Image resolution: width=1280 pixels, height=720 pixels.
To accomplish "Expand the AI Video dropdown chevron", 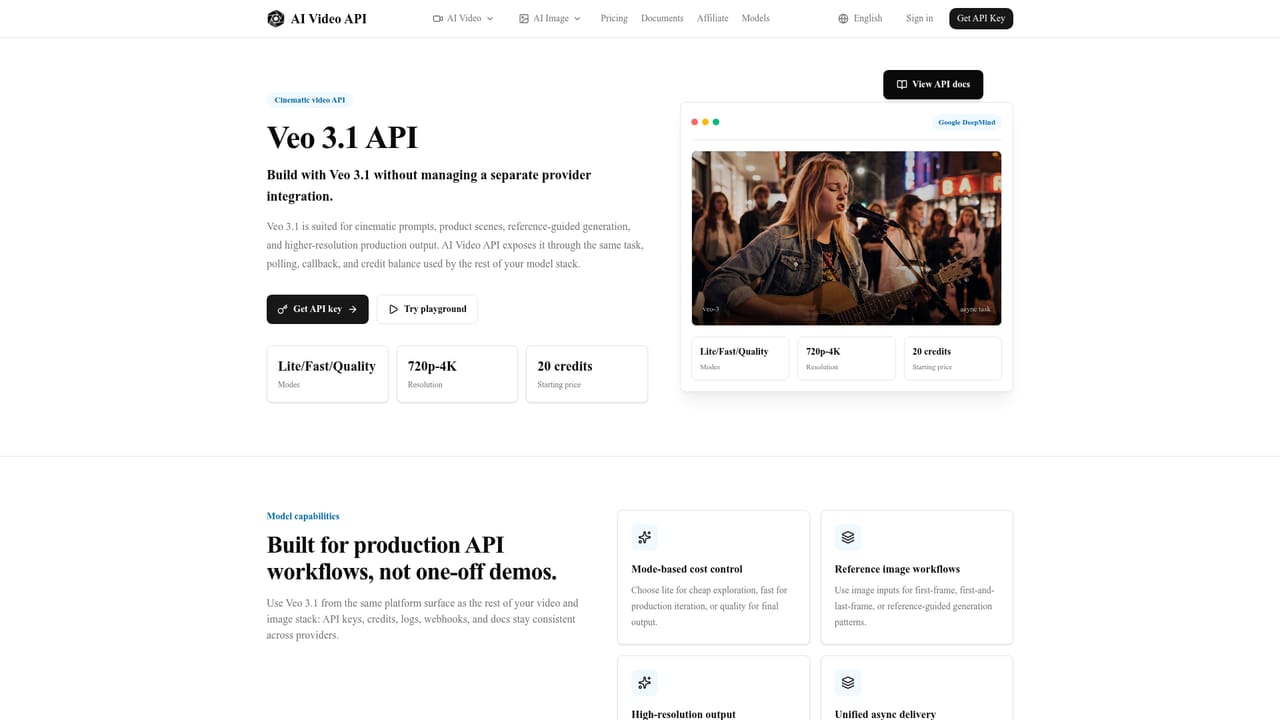I will (x=490, y=18).
